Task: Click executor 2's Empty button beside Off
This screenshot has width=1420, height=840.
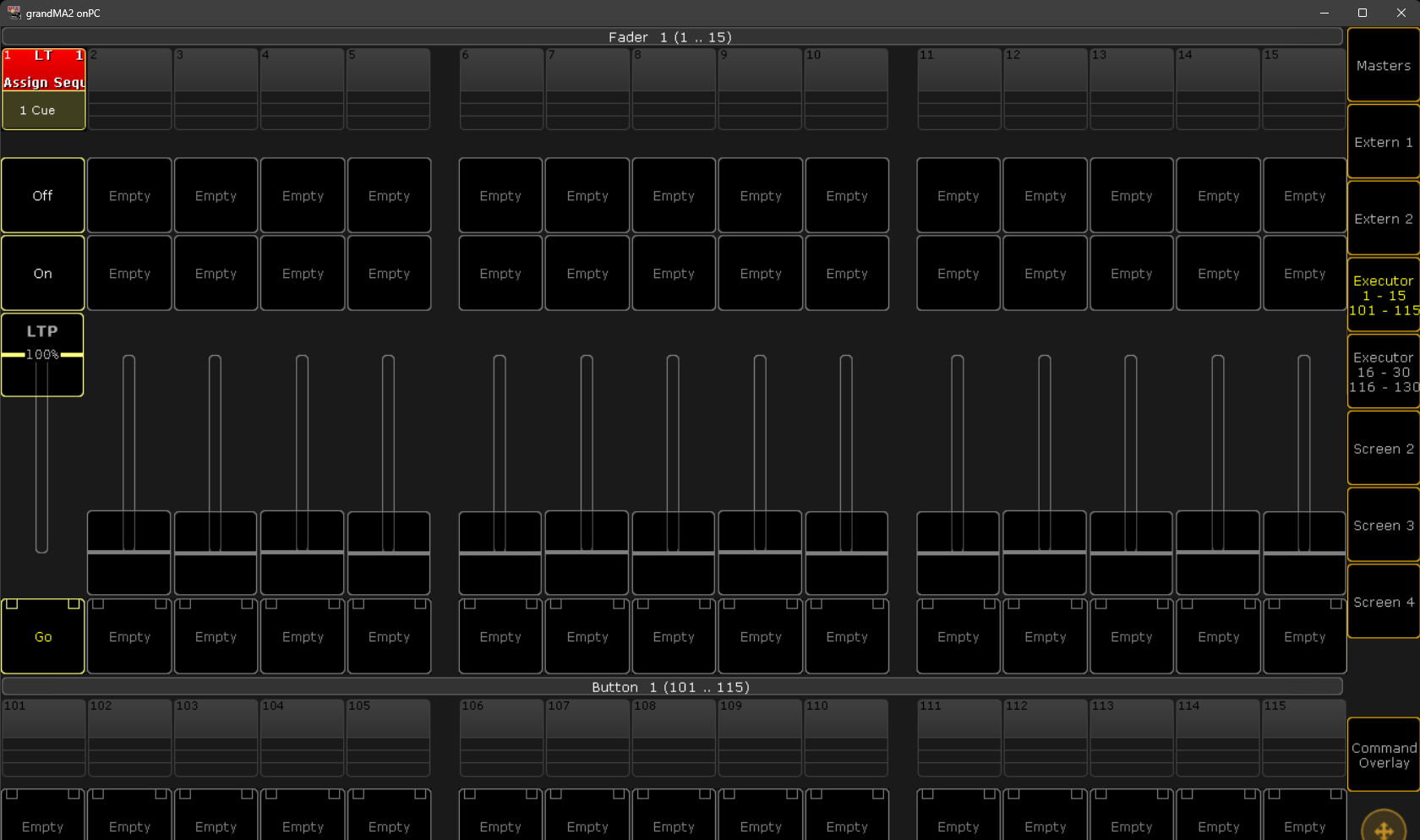Action: pyautogui.click(x=129, y=195)
